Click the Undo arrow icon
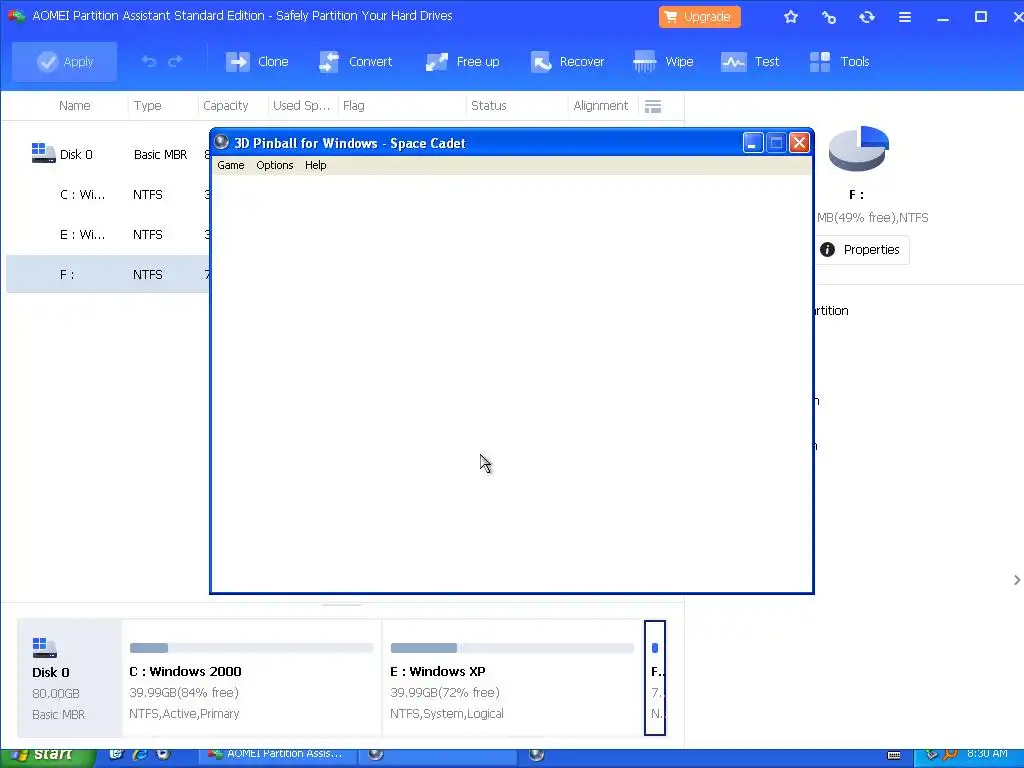This screenshot has height=768, width=1024. (x=149, y=61)
